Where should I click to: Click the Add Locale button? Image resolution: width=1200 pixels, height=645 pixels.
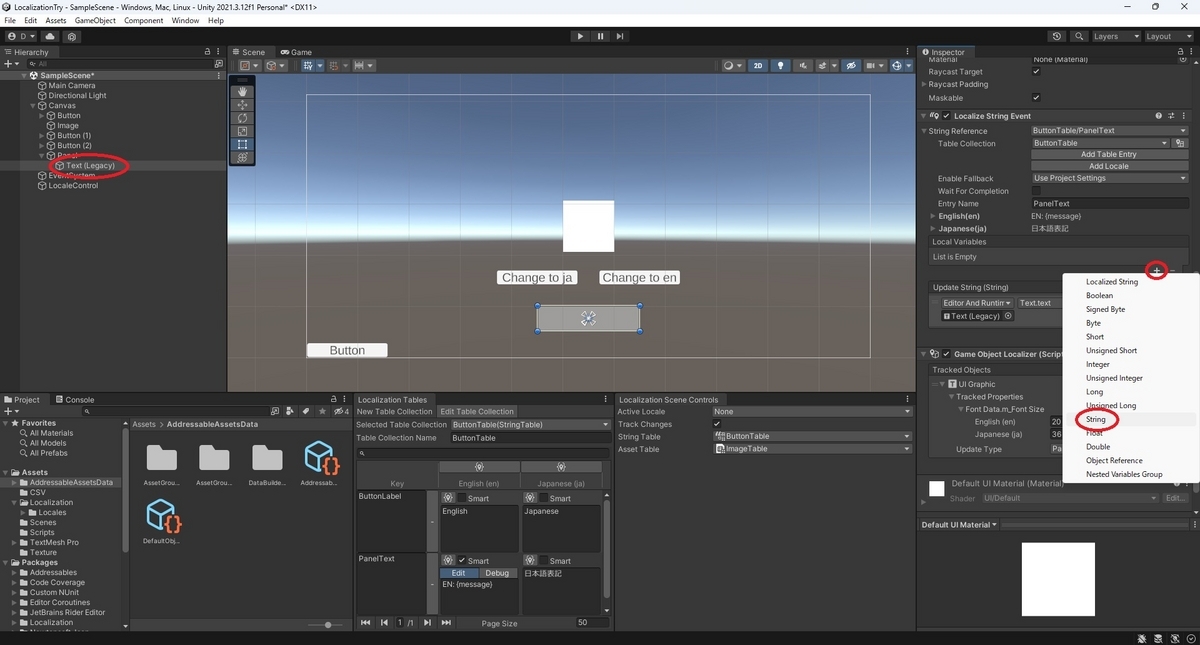tap(1109, 166)
